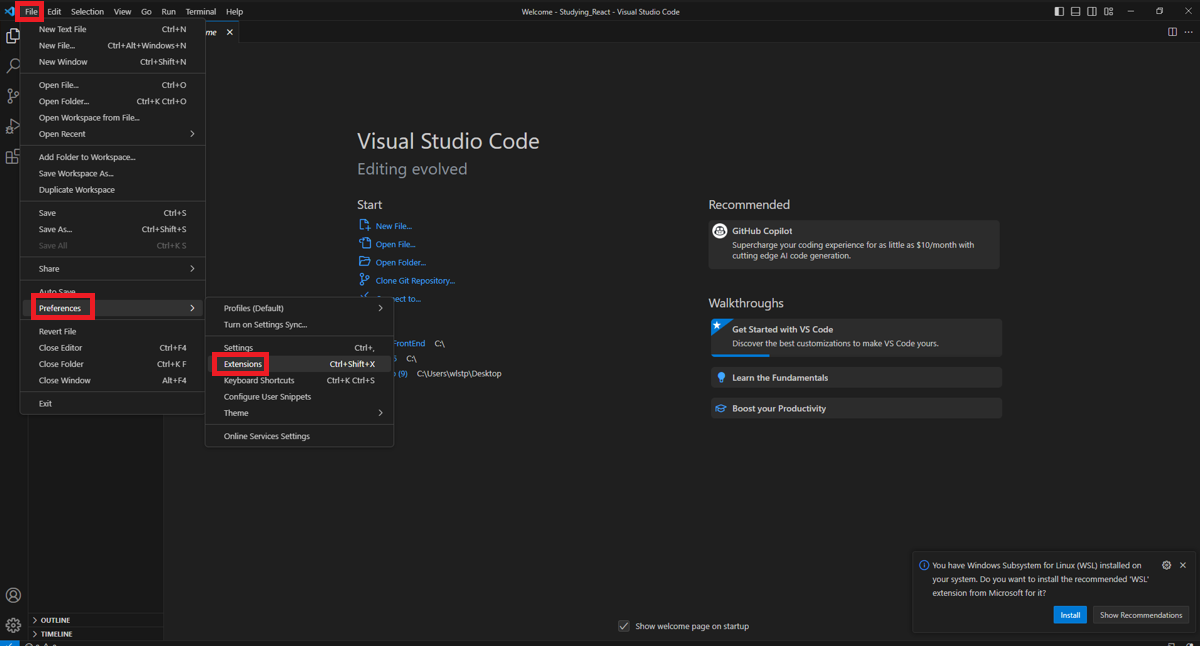Image resolution: width=1200 pixels, height=646 pixels.
Task: Open the Help menu
Action: [234, 12]
